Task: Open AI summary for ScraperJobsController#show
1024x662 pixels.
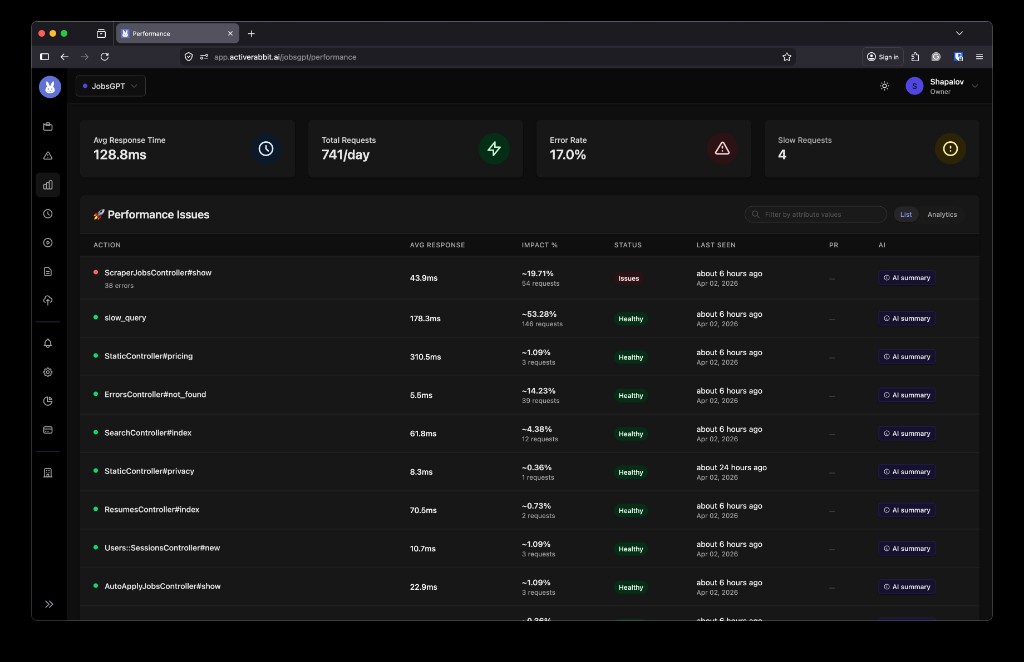Action: 906,277
